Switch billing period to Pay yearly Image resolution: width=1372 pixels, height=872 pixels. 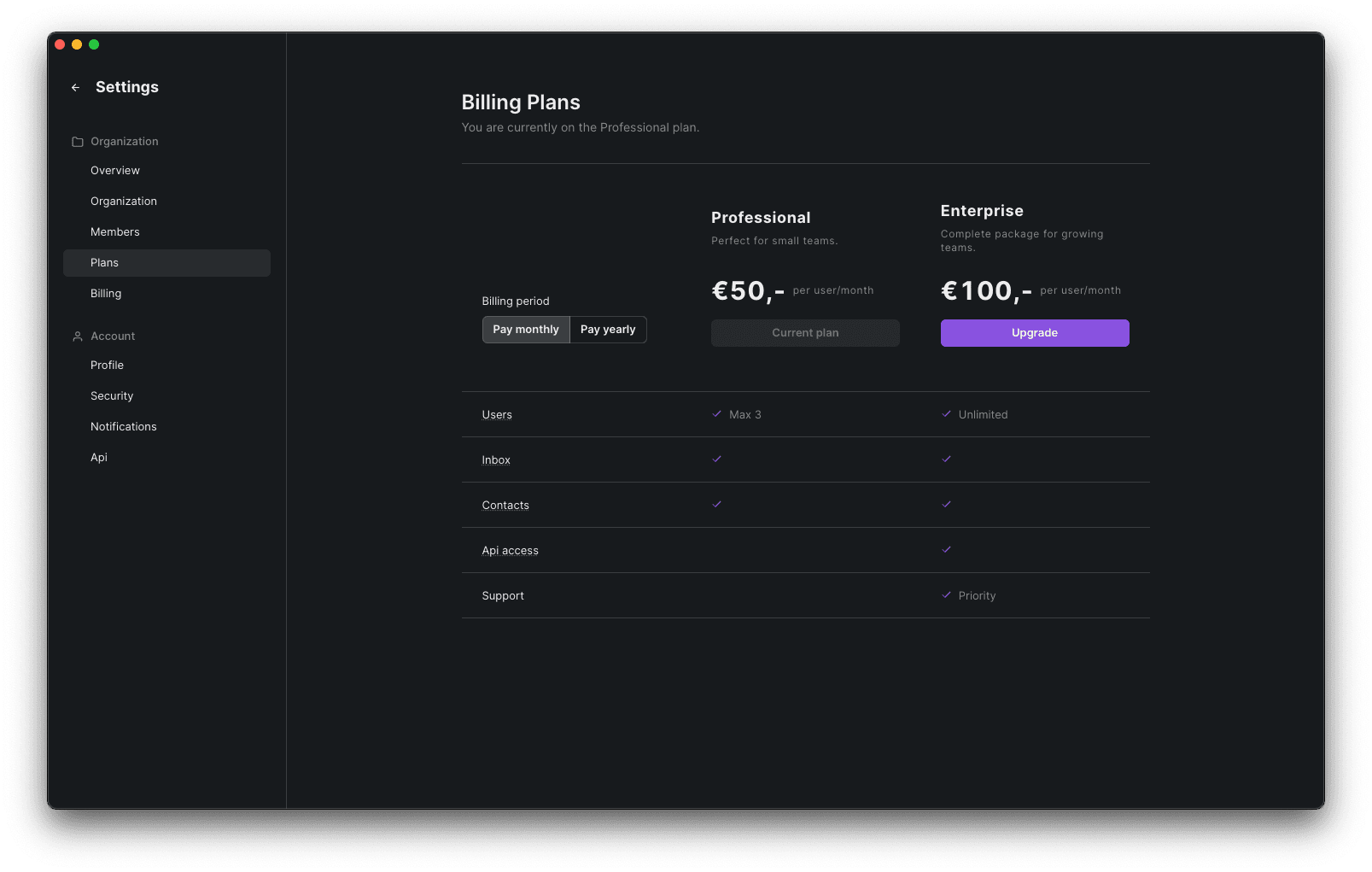608,330
